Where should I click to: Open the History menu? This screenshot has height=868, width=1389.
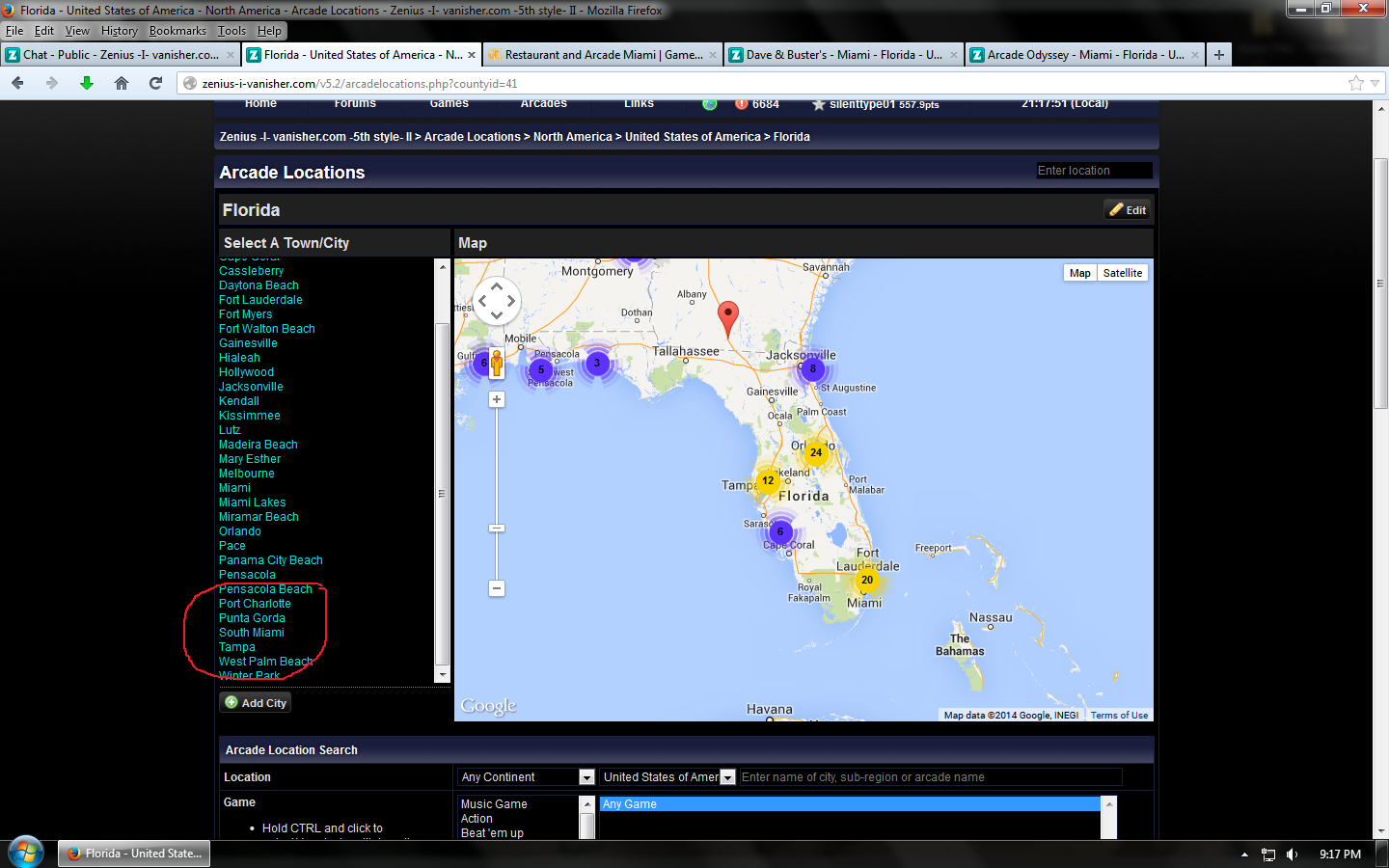120,31
